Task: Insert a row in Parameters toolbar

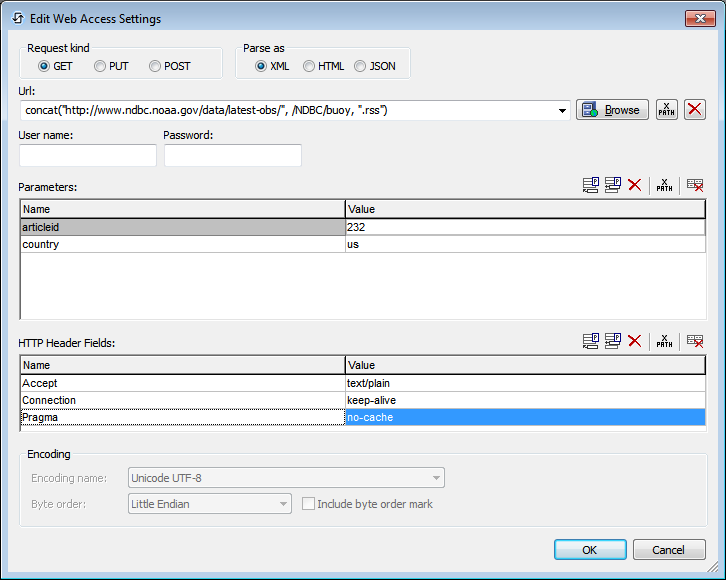Action: click(x=613, y=185)
